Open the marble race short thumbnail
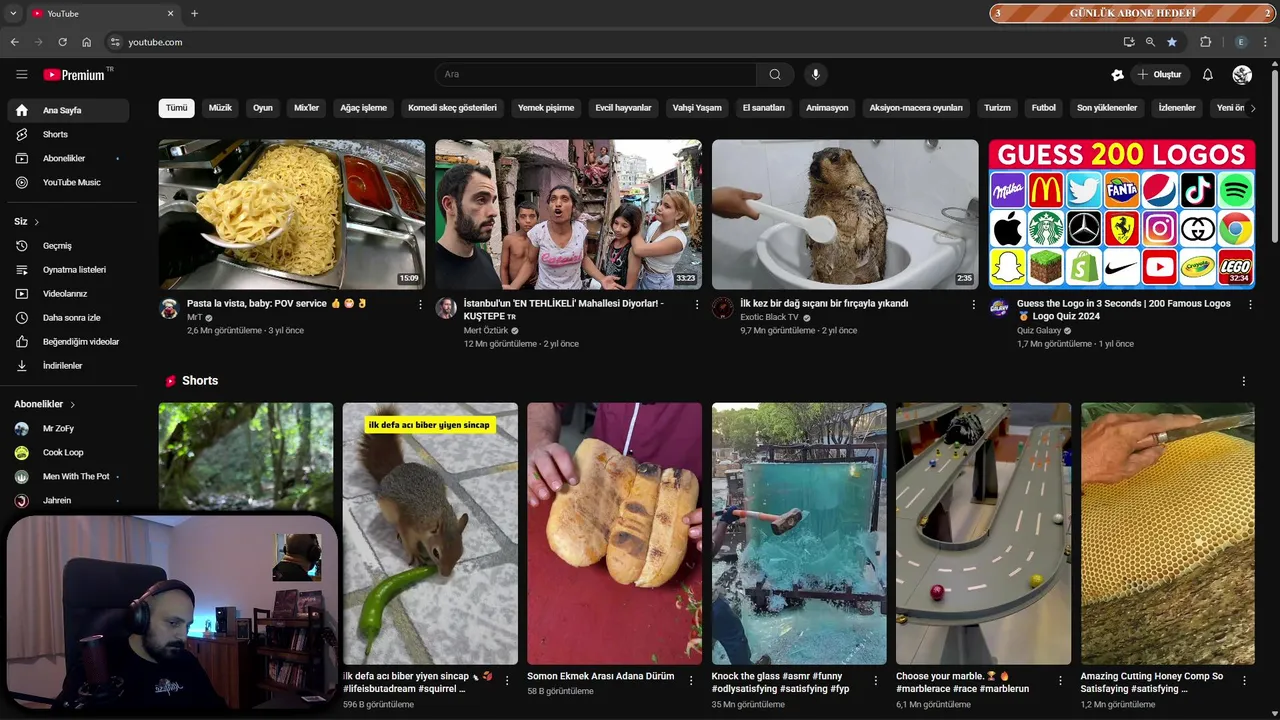 tap(983, 534)
